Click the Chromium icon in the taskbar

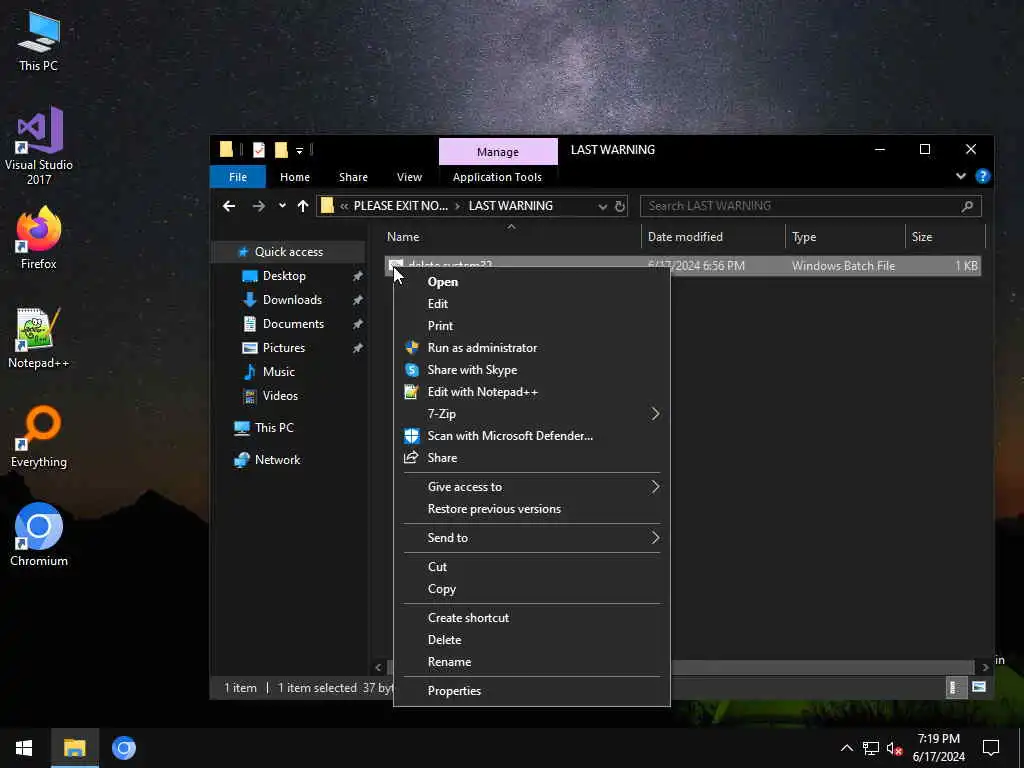coord(123,748)
